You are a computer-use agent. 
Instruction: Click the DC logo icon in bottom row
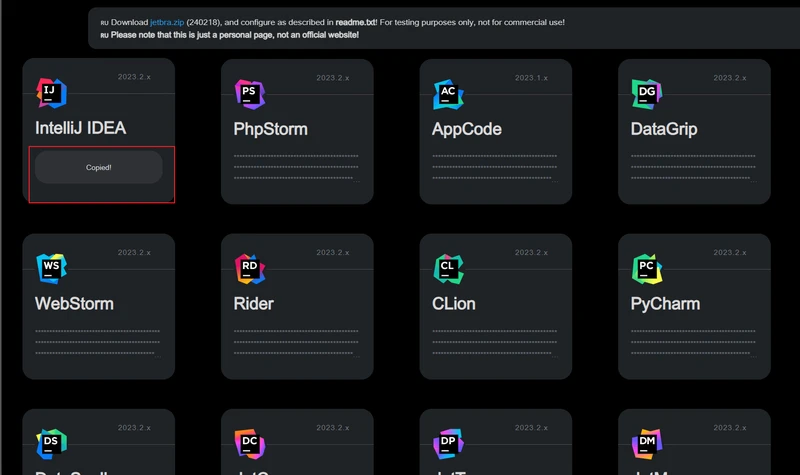250,443
